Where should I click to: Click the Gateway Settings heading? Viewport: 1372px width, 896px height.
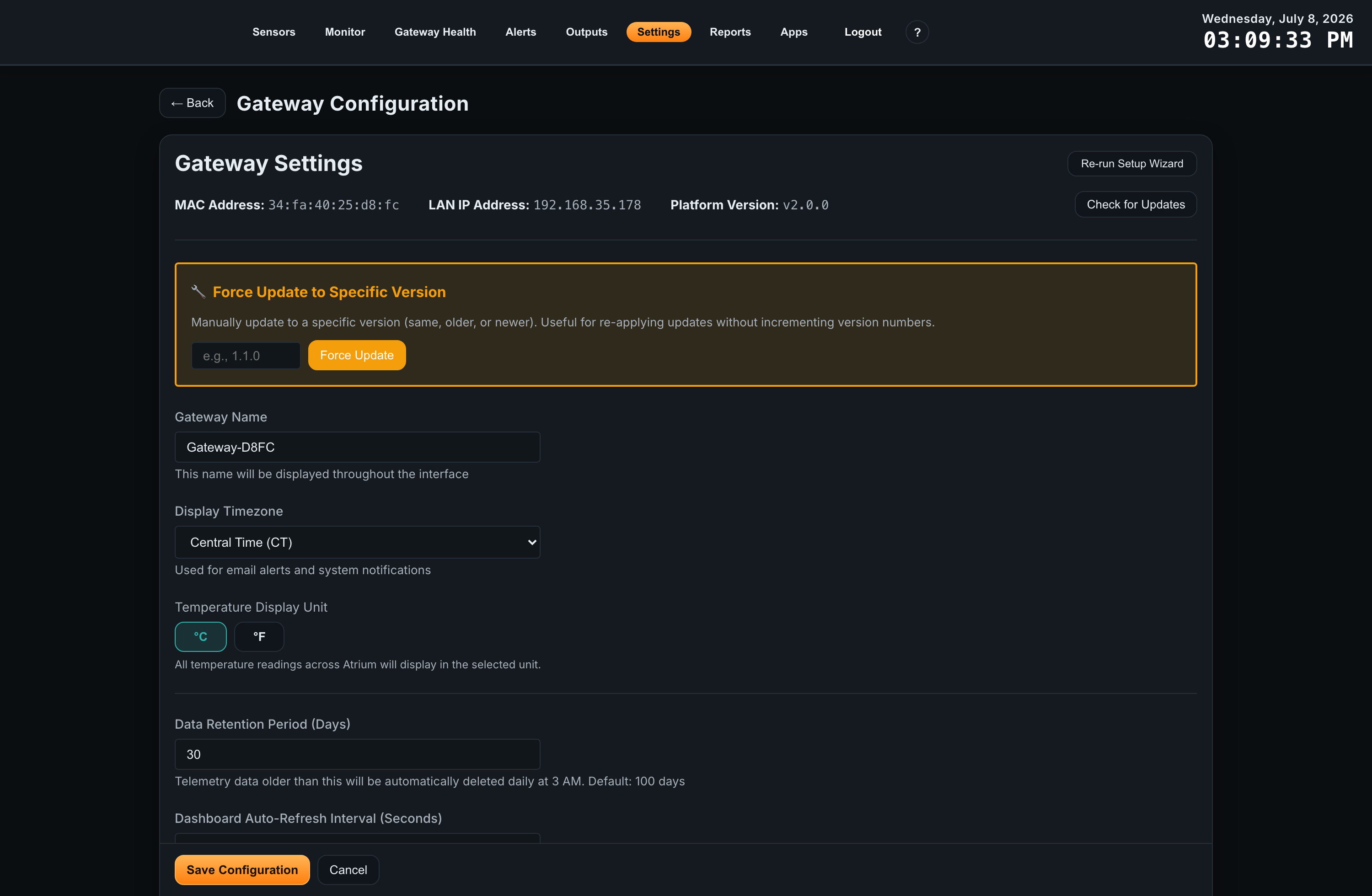268,164
